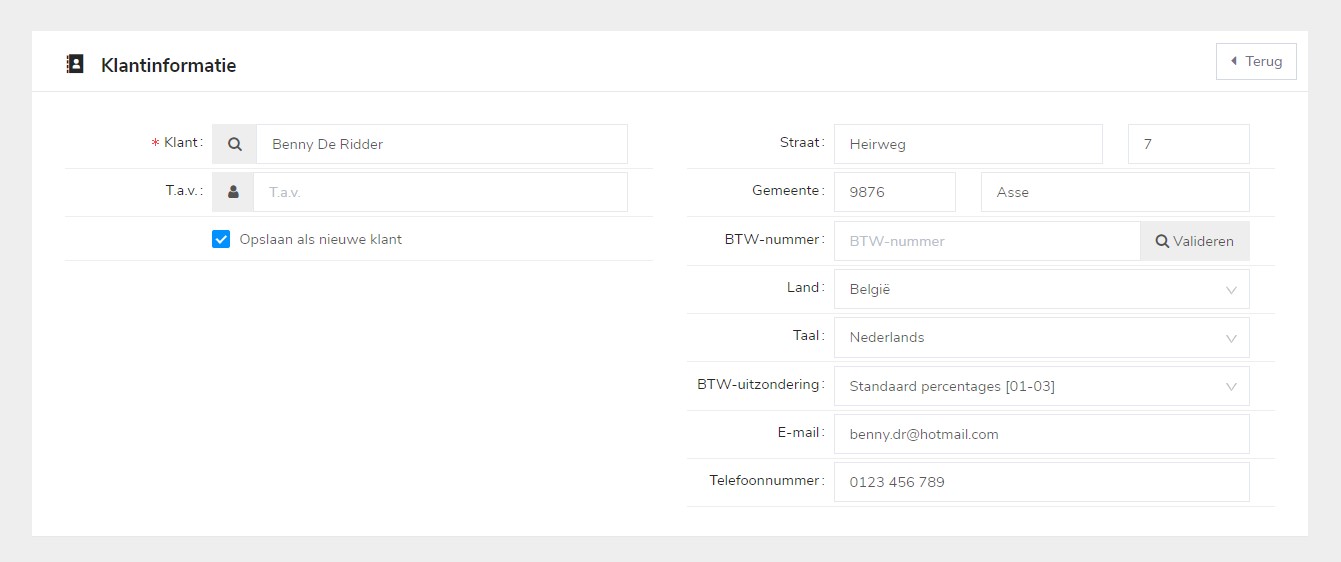The height and width of the screenshot is (562, 1341).
Task: Focus the T.a.v. input field
Action: (440, 192)
